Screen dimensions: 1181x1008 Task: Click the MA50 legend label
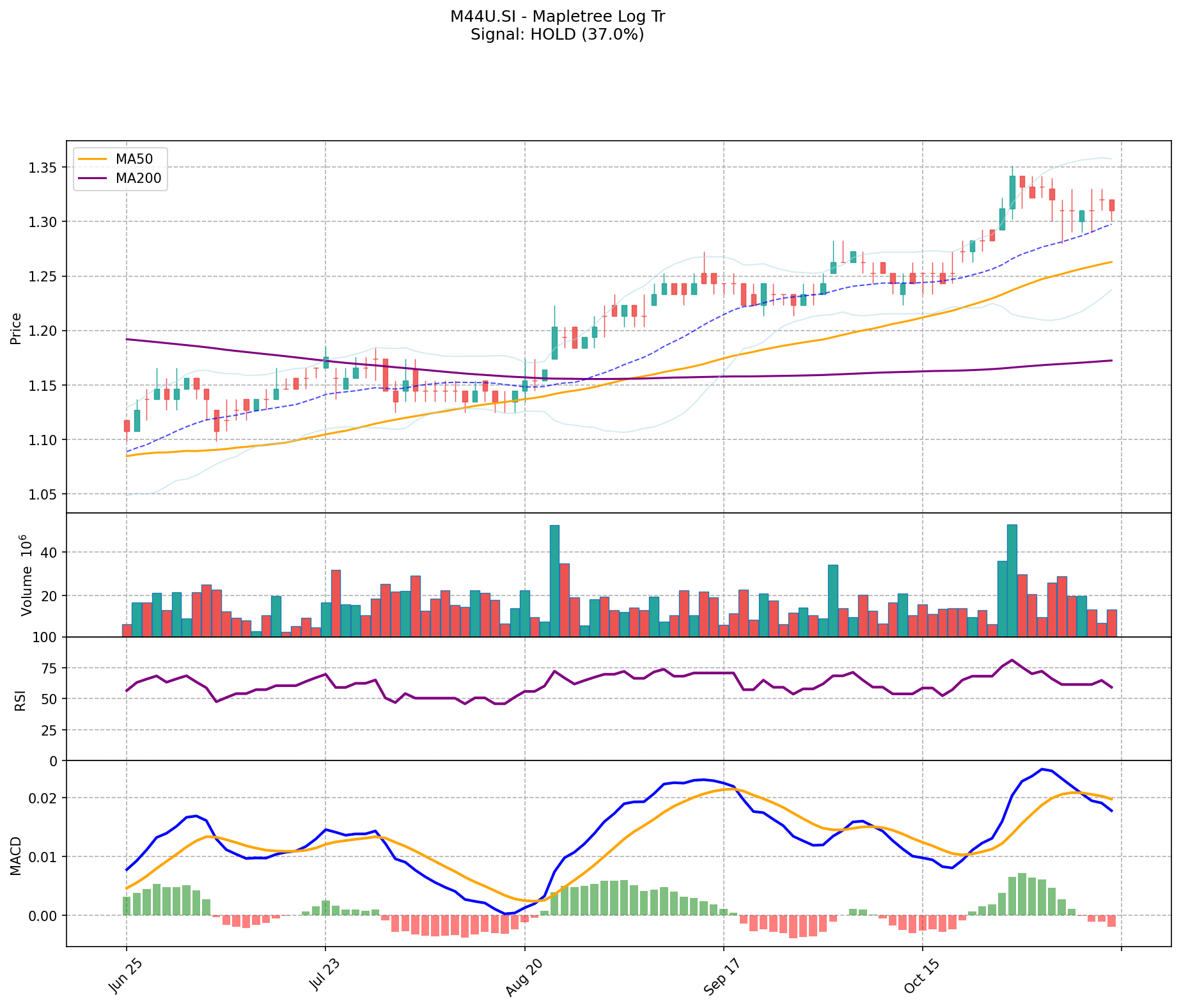click(x=134, y=159)
